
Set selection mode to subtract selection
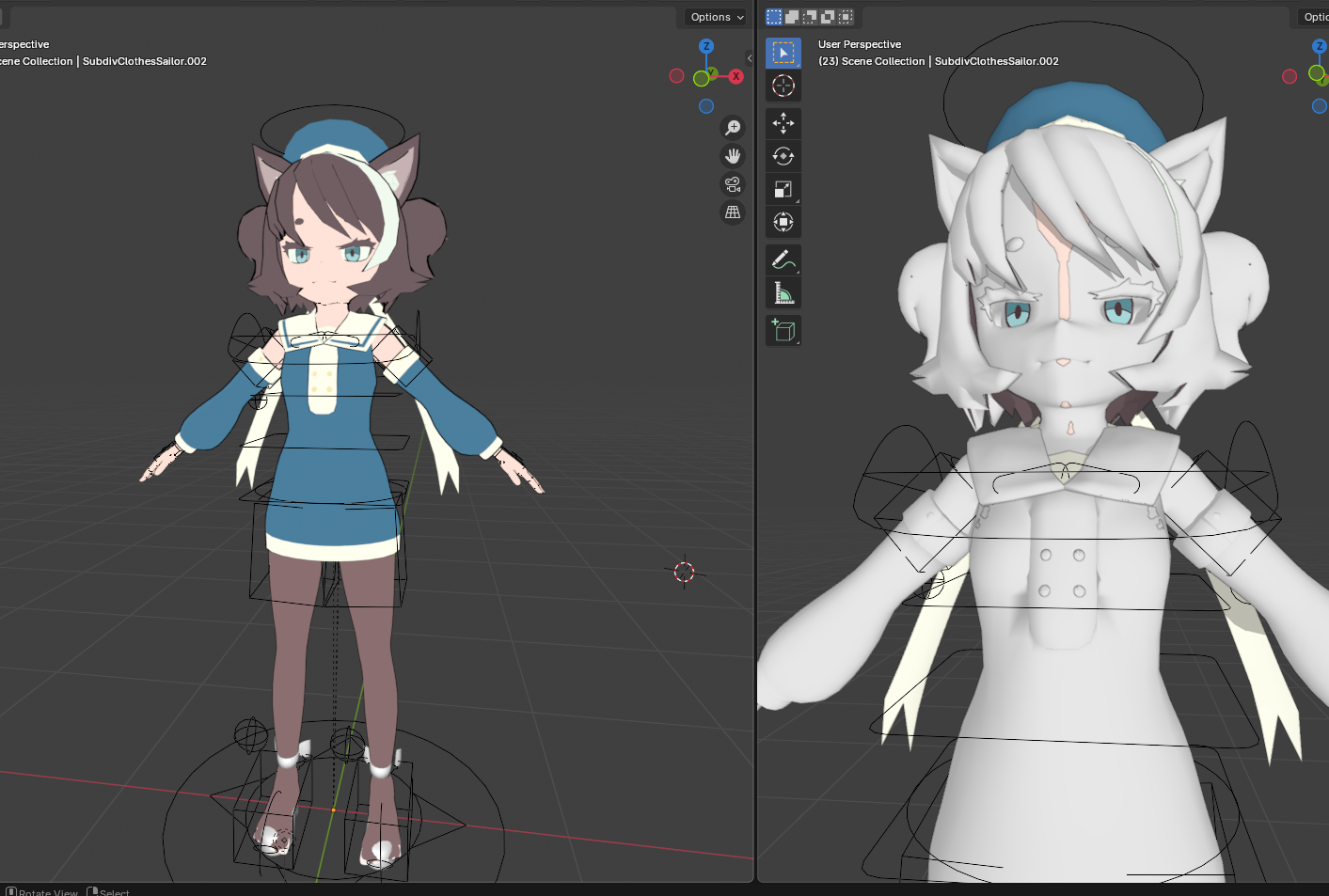[810, 17]
